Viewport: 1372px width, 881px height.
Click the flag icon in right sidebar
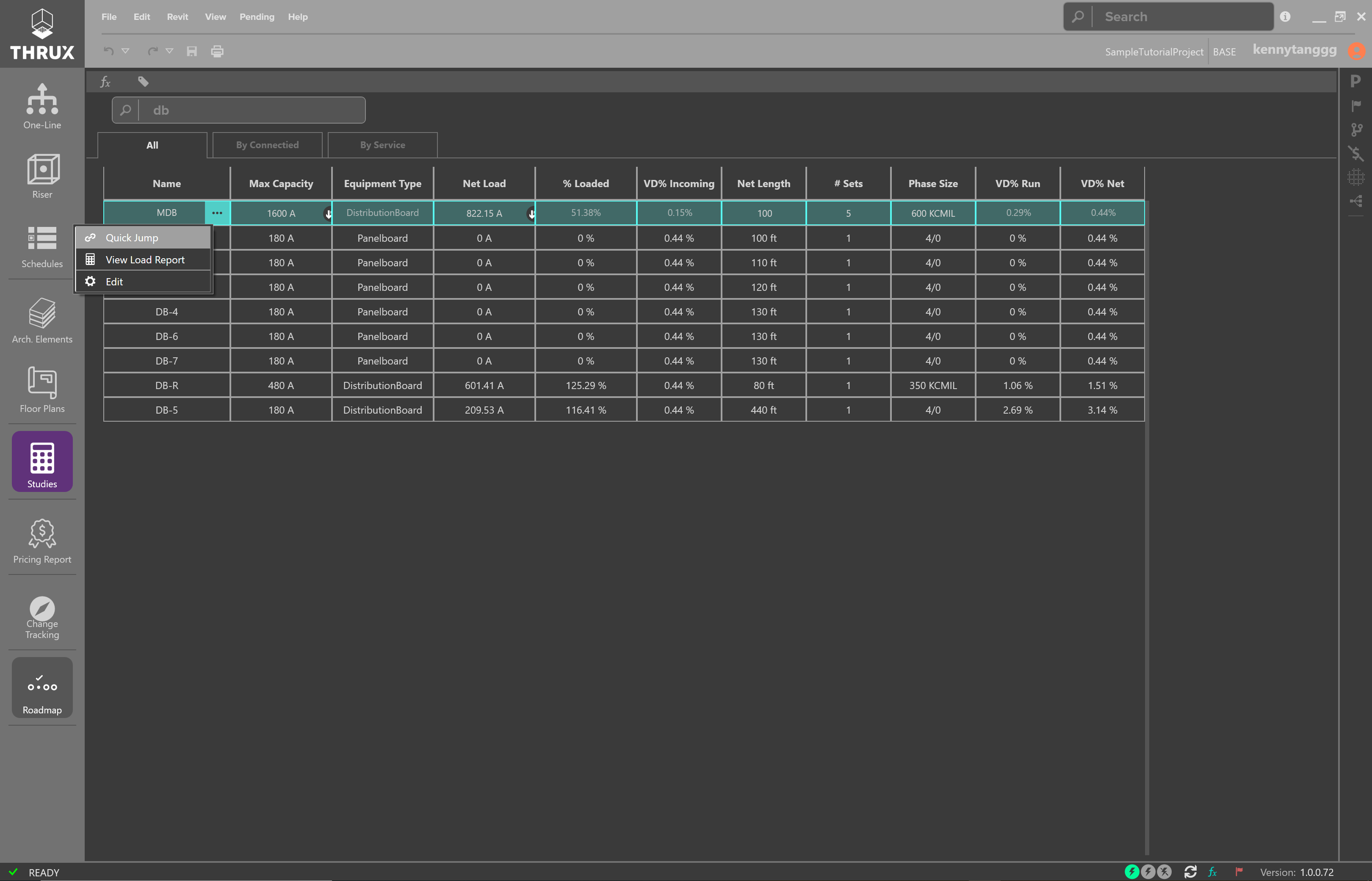(x=1356, y=105)
